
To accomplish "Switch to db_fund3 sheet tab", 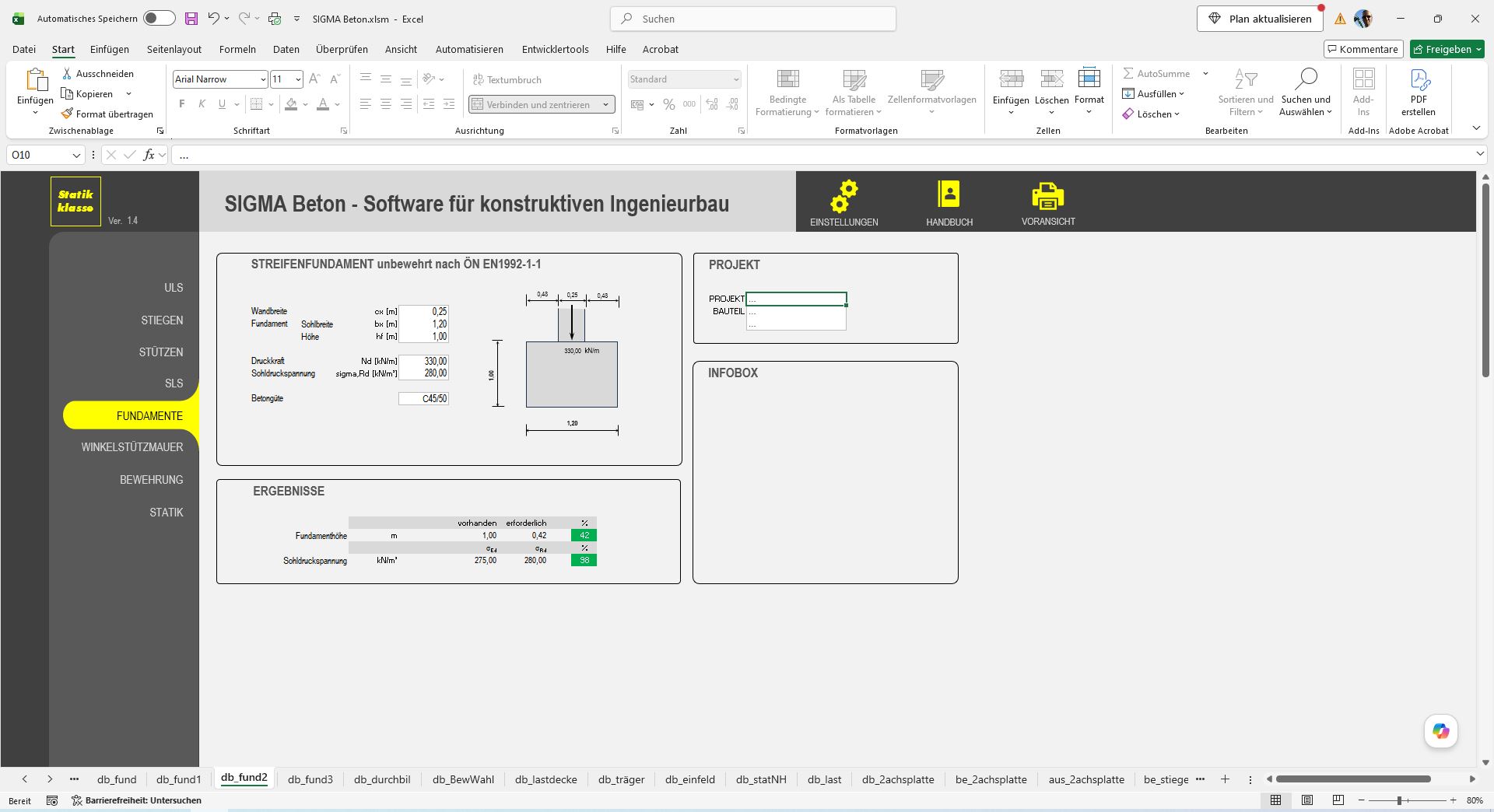I will [310, 779].
